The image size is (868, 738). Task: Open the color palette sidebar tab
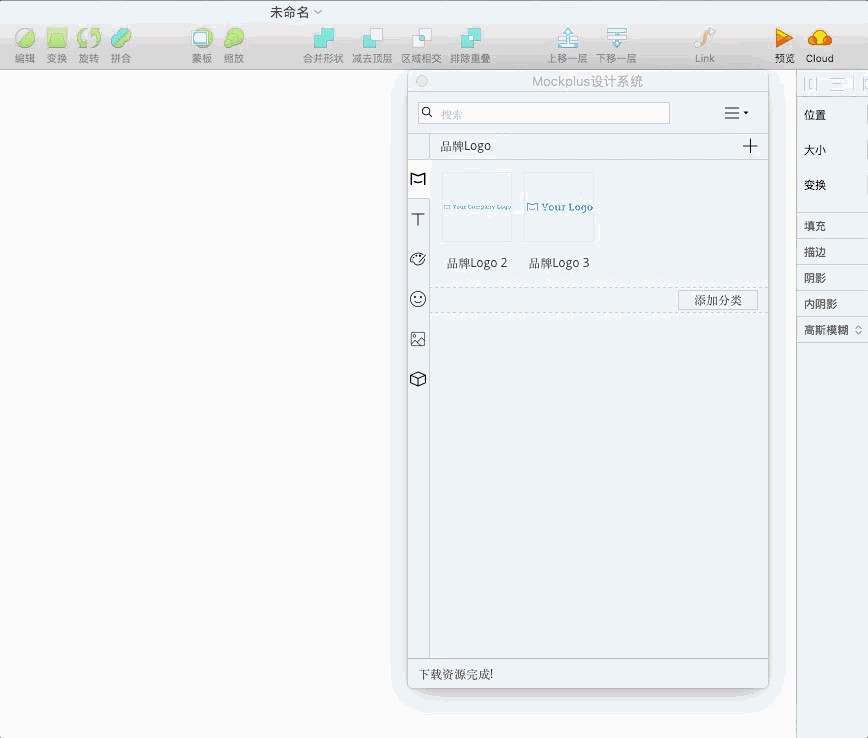coord(418,259)
